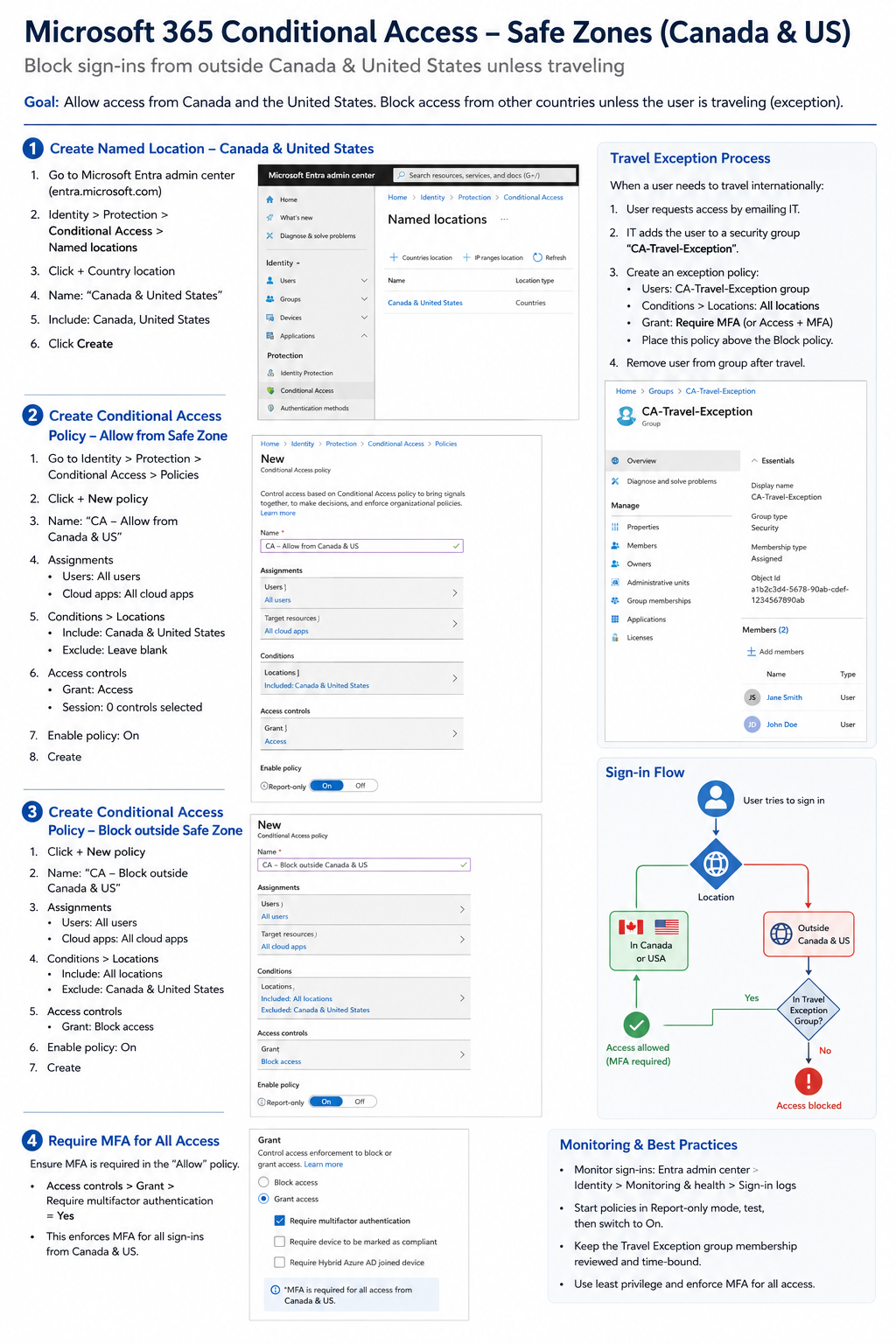The image size is (896, 1344).
Task: Click the plus icon for Countries location
Action: (x=394, y=257)
